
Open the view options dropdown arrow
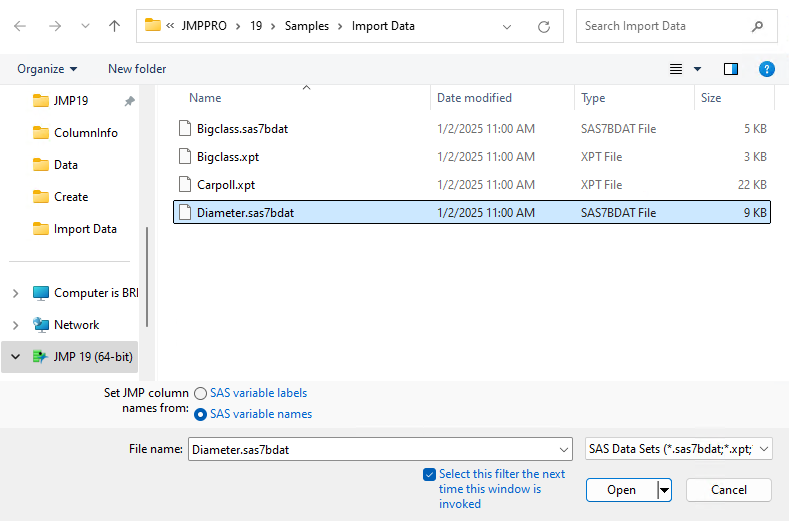[x=697, y=69]
